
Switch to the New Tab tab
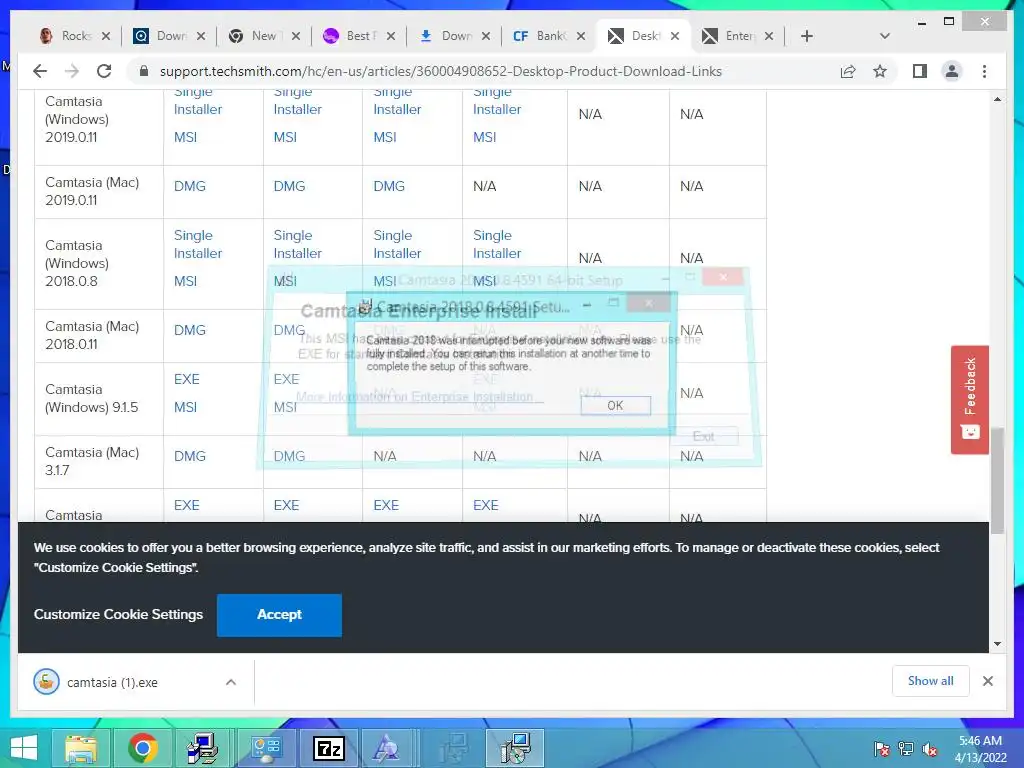258,36
